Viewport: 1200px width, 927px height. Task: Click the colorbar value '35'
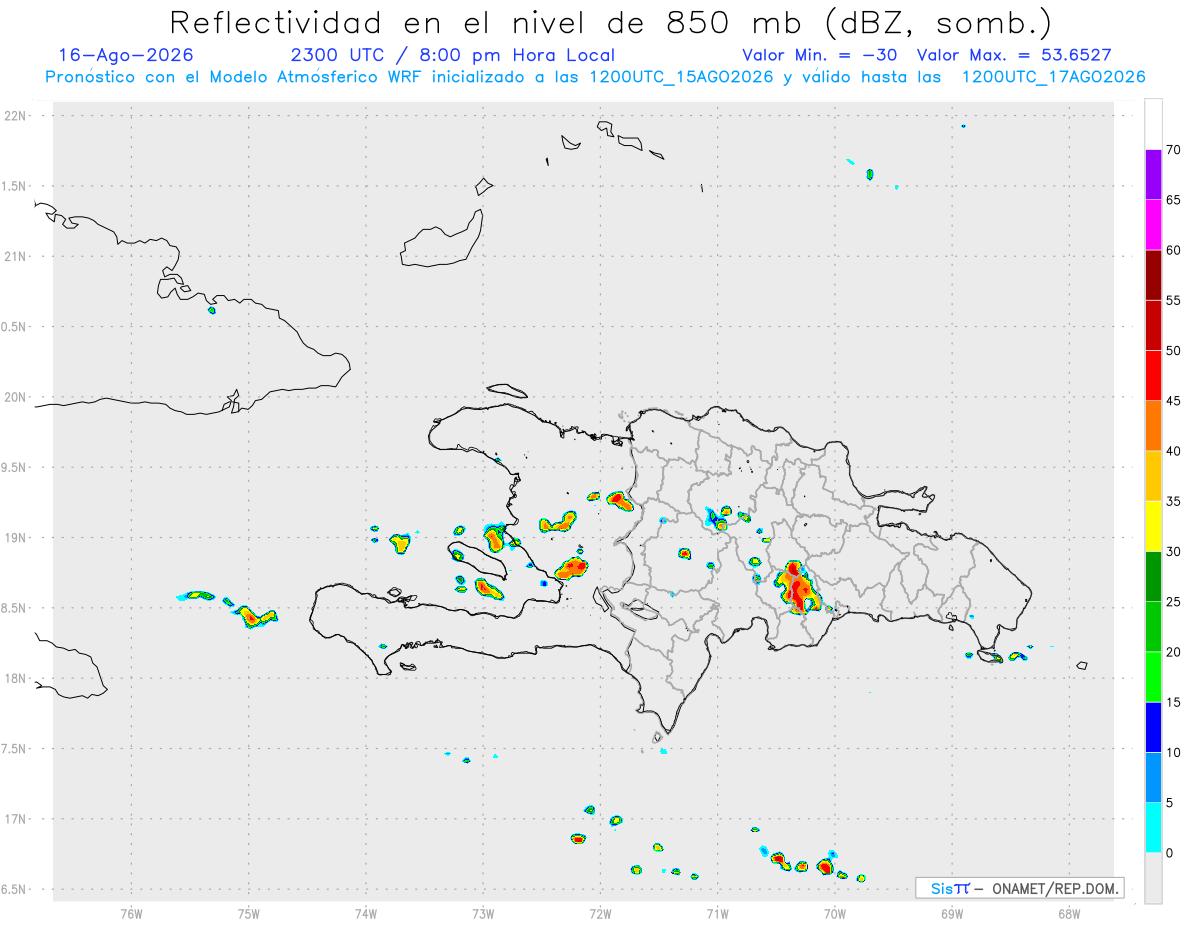pyautogui.click(x=1173, y=501)
